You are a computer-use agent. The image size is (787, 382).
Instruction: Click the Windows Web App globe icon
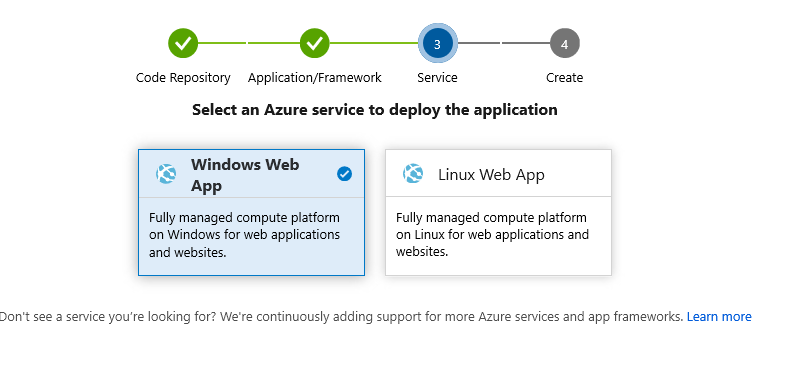click(x=166, y=174)
